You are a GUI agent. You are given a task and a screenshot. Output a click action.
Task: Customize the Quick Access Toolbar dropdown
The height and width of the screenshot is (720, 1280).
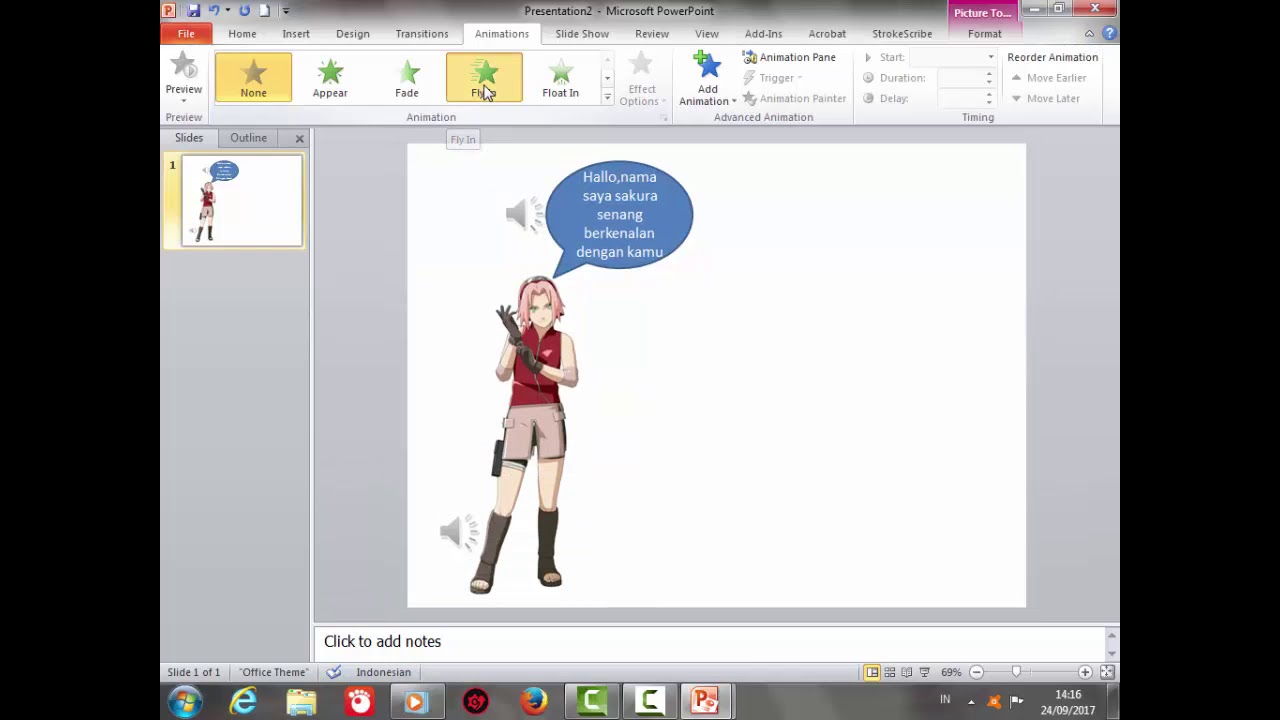[x=285, y=11]
